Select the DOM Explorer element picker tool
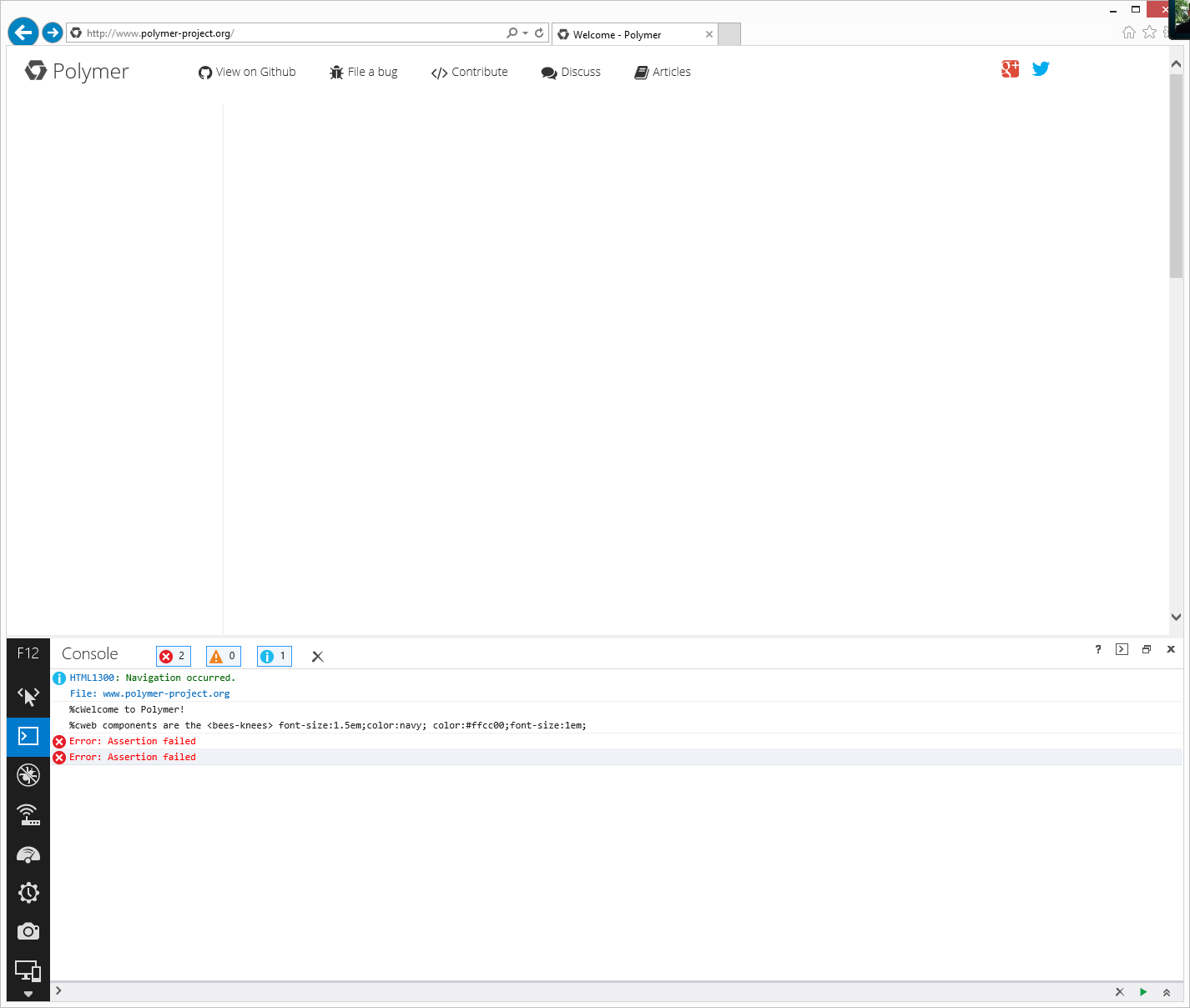1190x1008 pixels. (x=28, y=697)
